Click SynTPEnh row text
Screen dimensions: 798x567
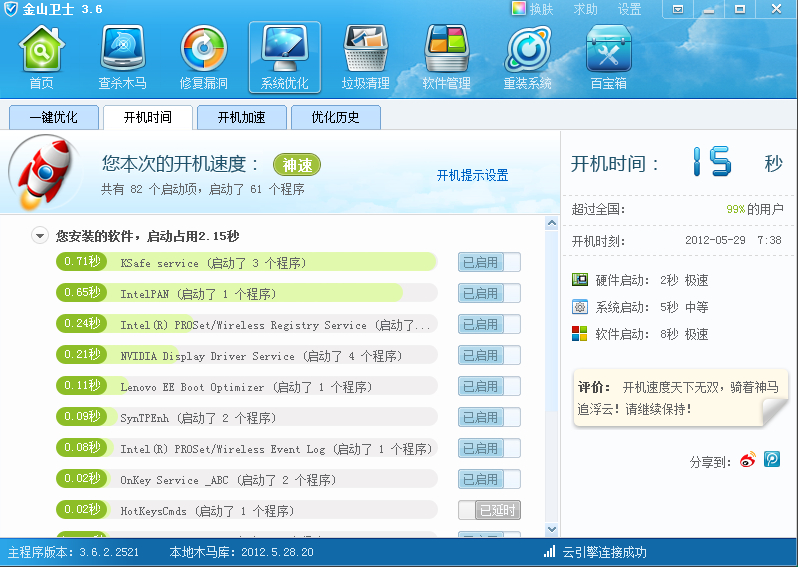click(198, 418)
